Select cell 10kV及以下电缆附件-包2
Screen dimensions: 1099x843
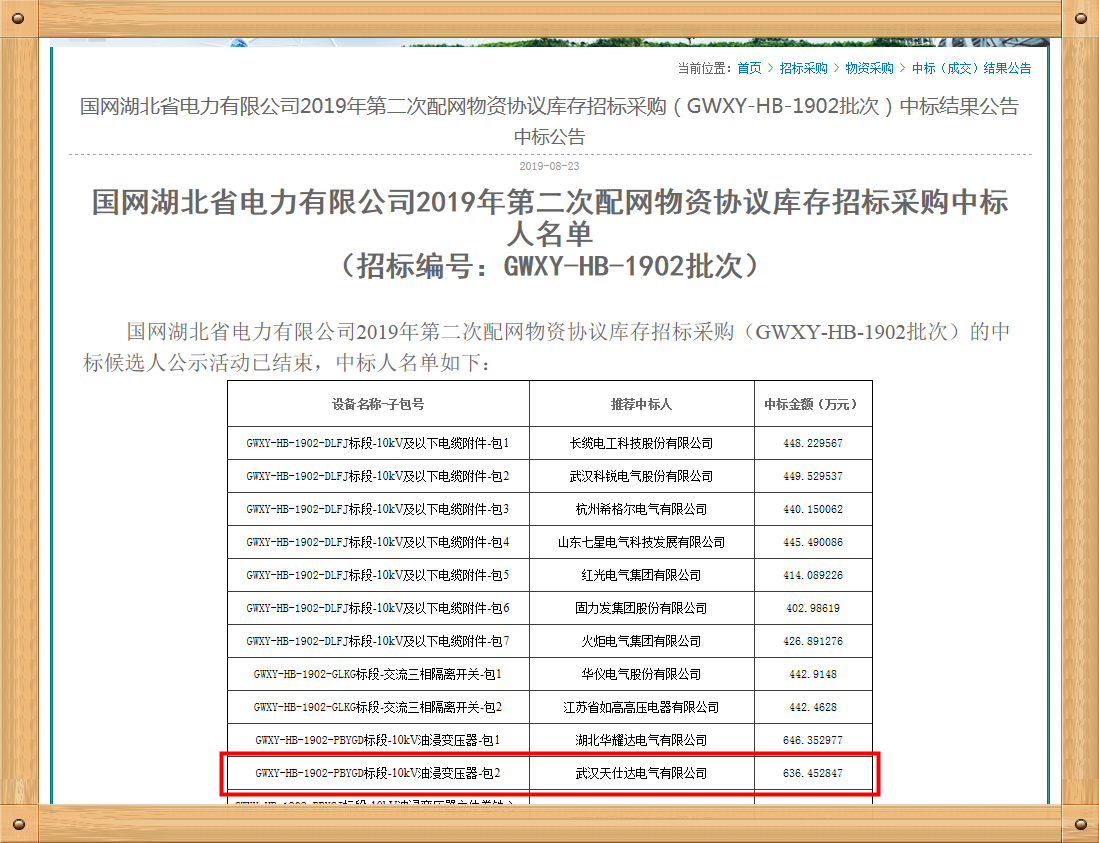[x=378, y=477]
